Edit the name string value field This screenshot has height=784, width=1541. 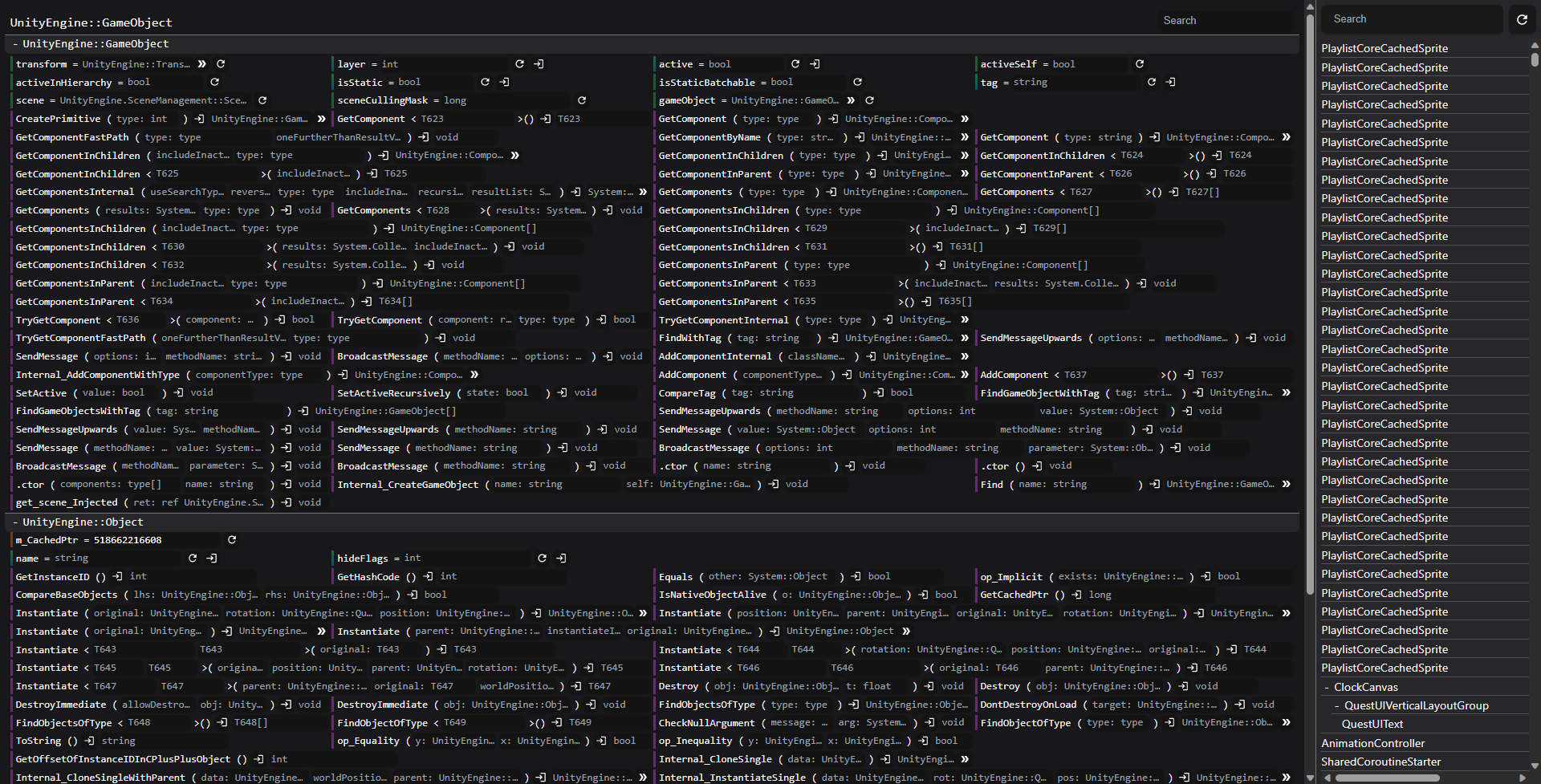pos(118,558)
